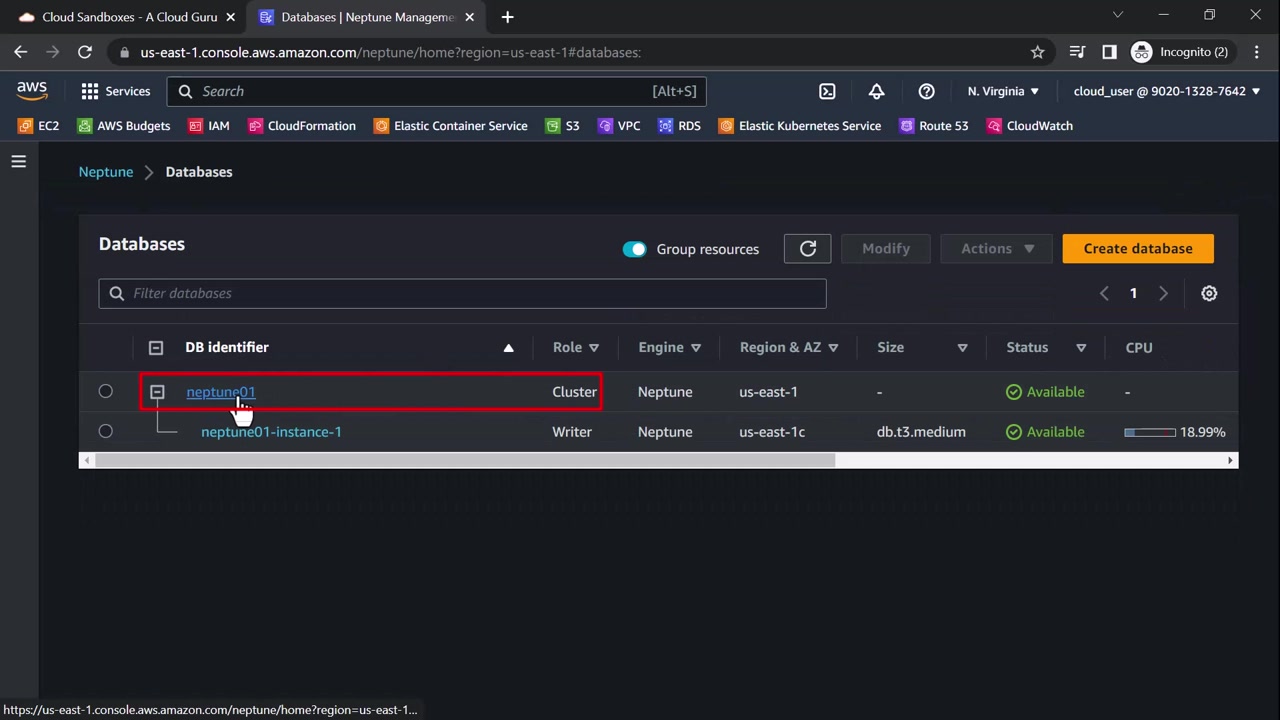This screenshot has width=1280, height=720.
Task: Select the neptune01-instance-1 radio button
Action: point(105,431)
